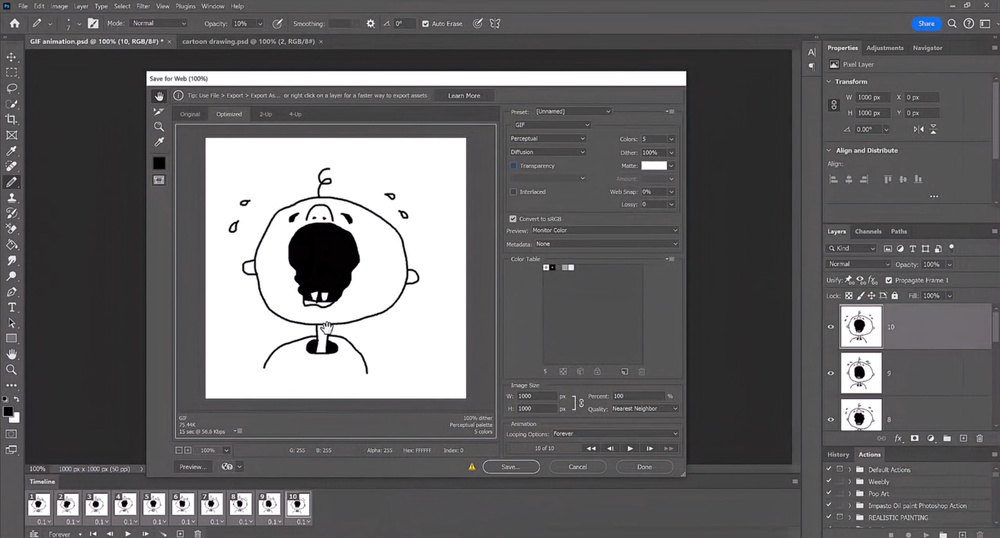Play the animation in Save for Web
Screen dimensions: 1000x538
(630, 449)
